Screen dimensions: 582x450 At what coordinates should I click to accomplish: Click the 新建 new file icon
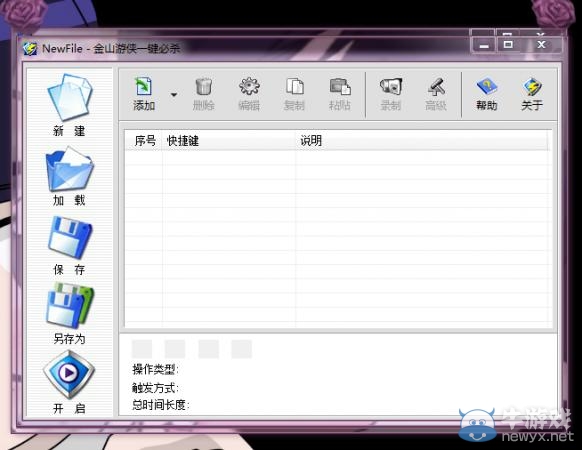[x=69, y=97]
